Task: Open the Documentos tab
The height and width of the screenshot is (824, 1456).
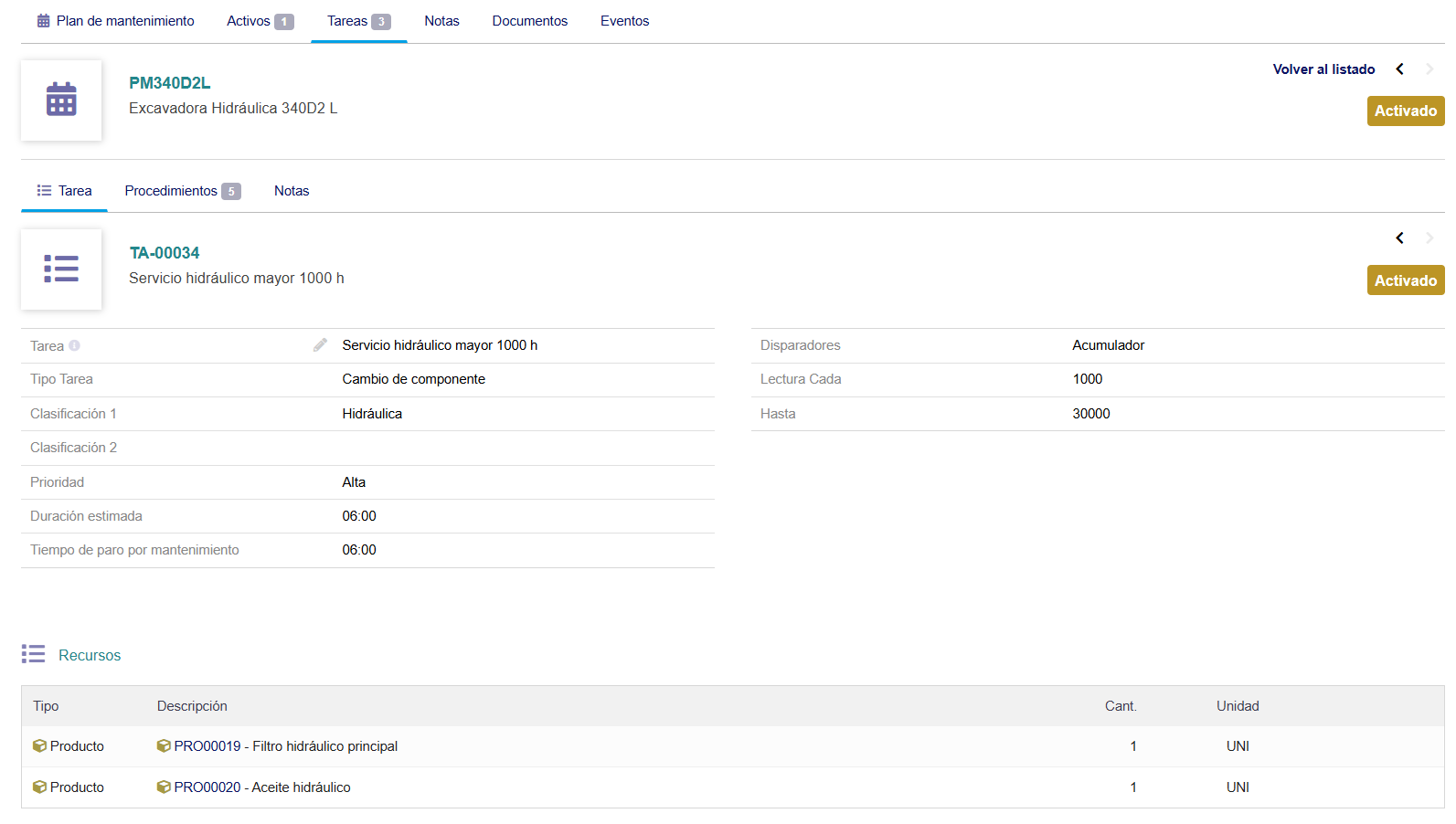Action: coord(529,21)
